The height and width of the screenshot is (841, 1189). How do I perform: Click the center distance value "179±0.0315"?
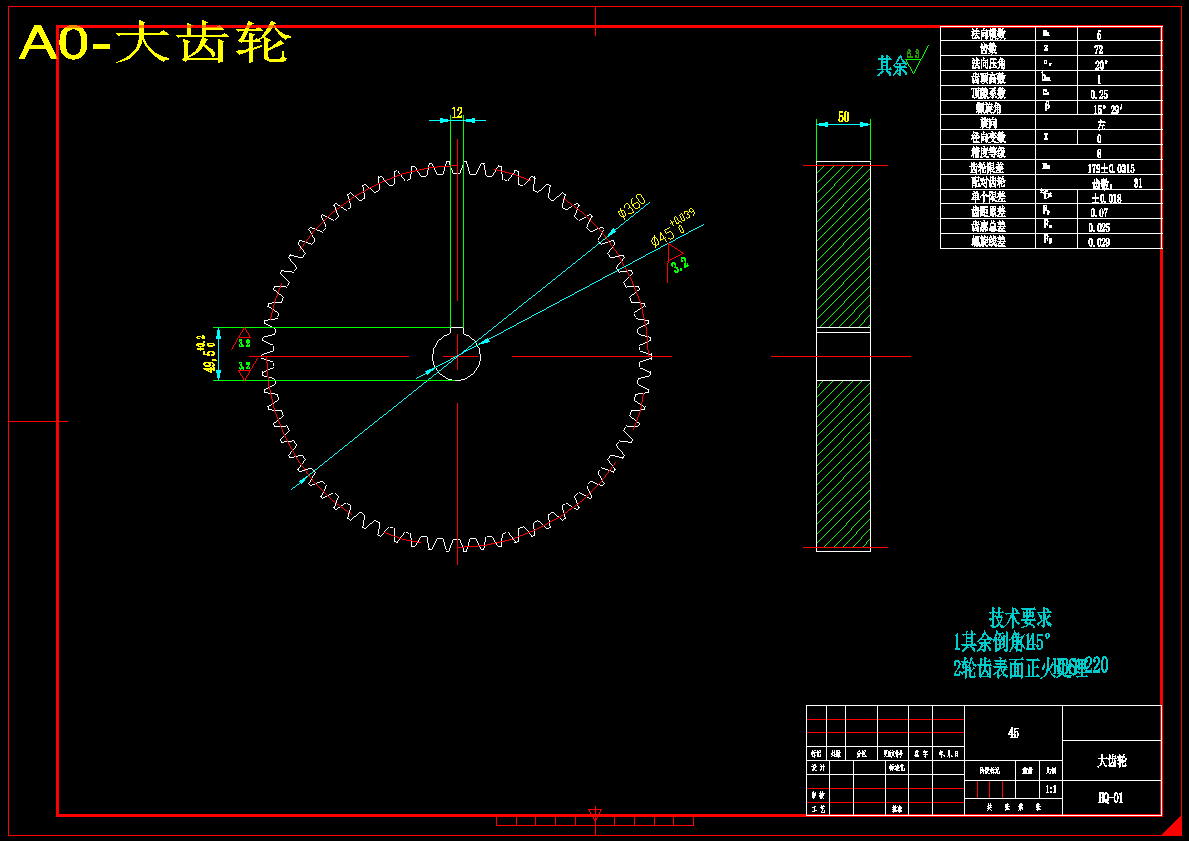[1111, 168]
